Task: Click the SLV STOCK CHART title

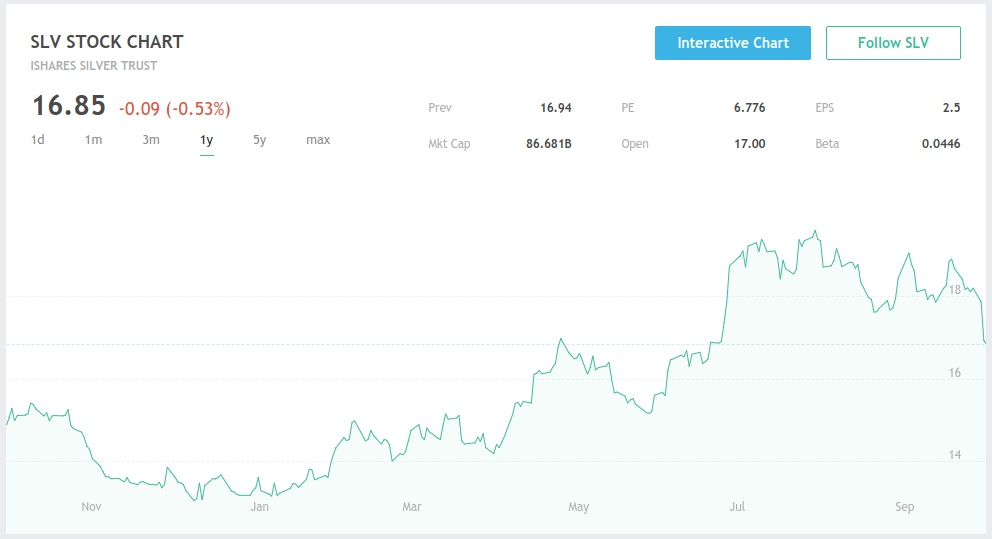Action: pos(107,42)
